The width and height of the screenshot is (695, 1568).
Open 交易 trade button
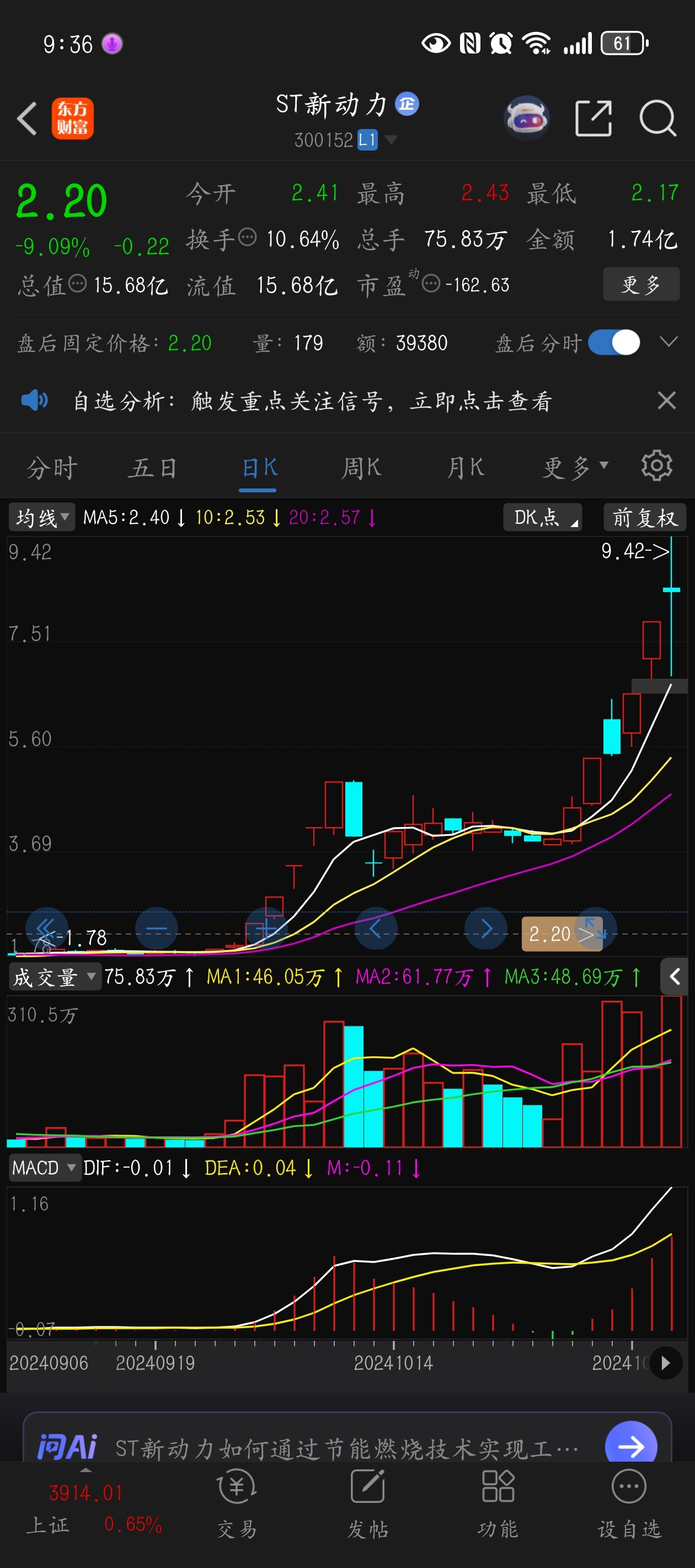tap(237, 1505)
